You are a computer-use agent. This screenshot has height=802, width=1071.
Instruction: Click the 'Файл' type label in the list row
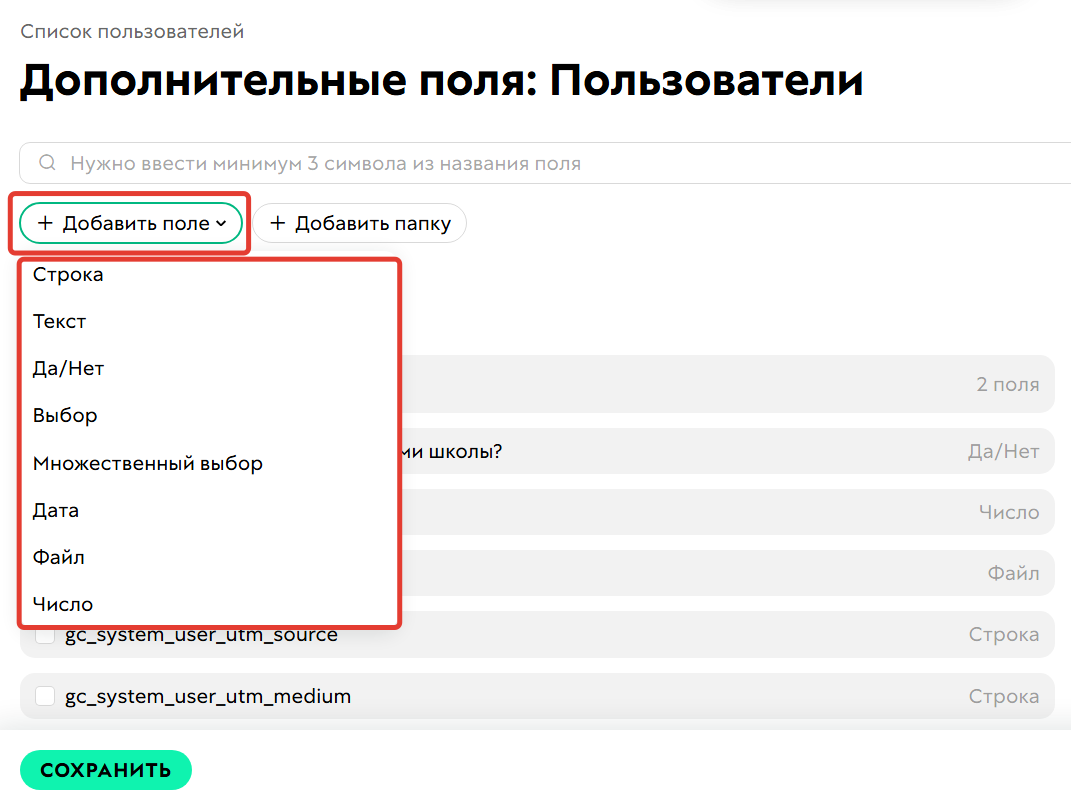(1013, 572)
